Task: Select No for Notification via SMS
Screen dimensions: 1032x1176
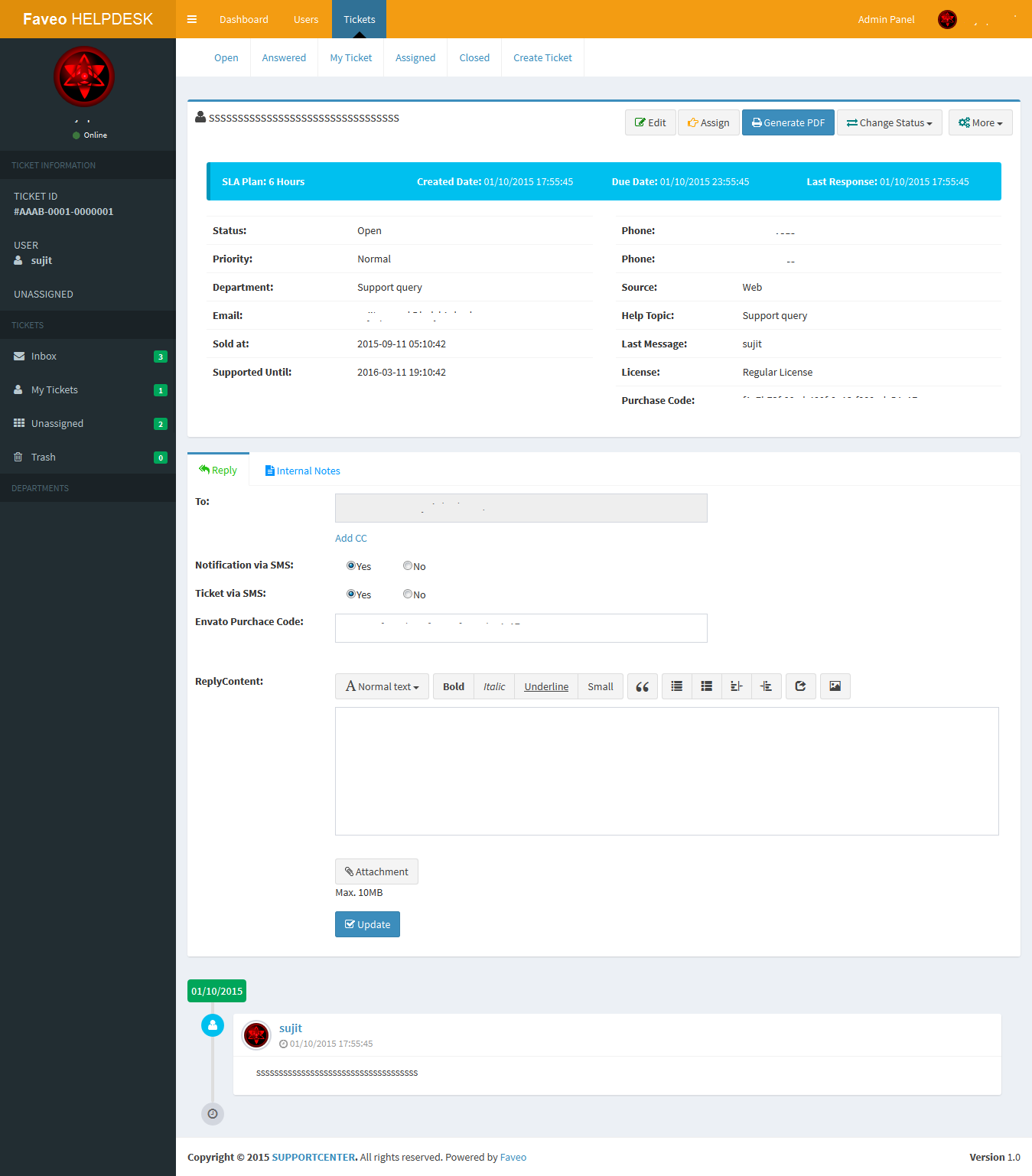Action: [x=408, y=565]
